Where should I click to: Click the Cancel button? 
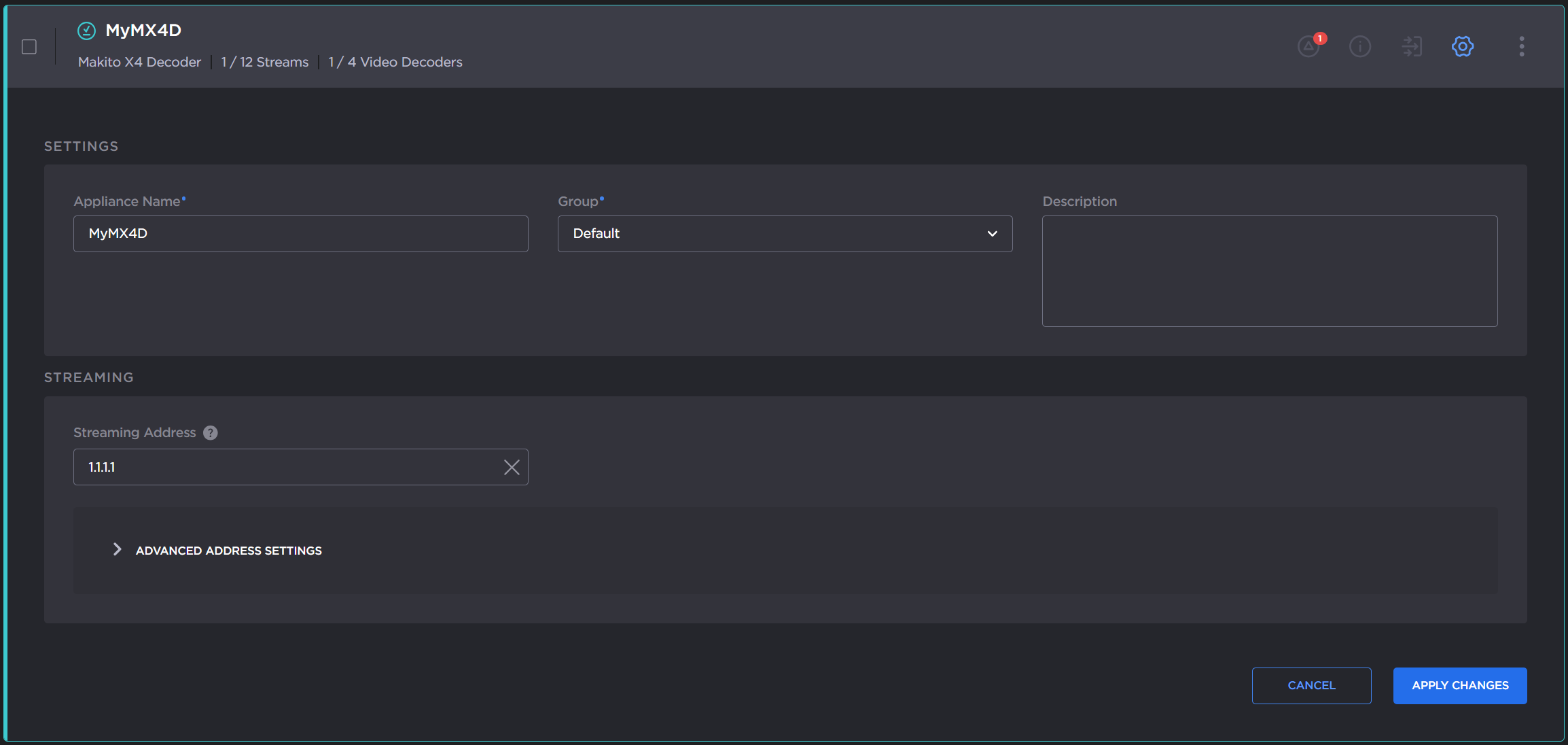click(1311, 685)
